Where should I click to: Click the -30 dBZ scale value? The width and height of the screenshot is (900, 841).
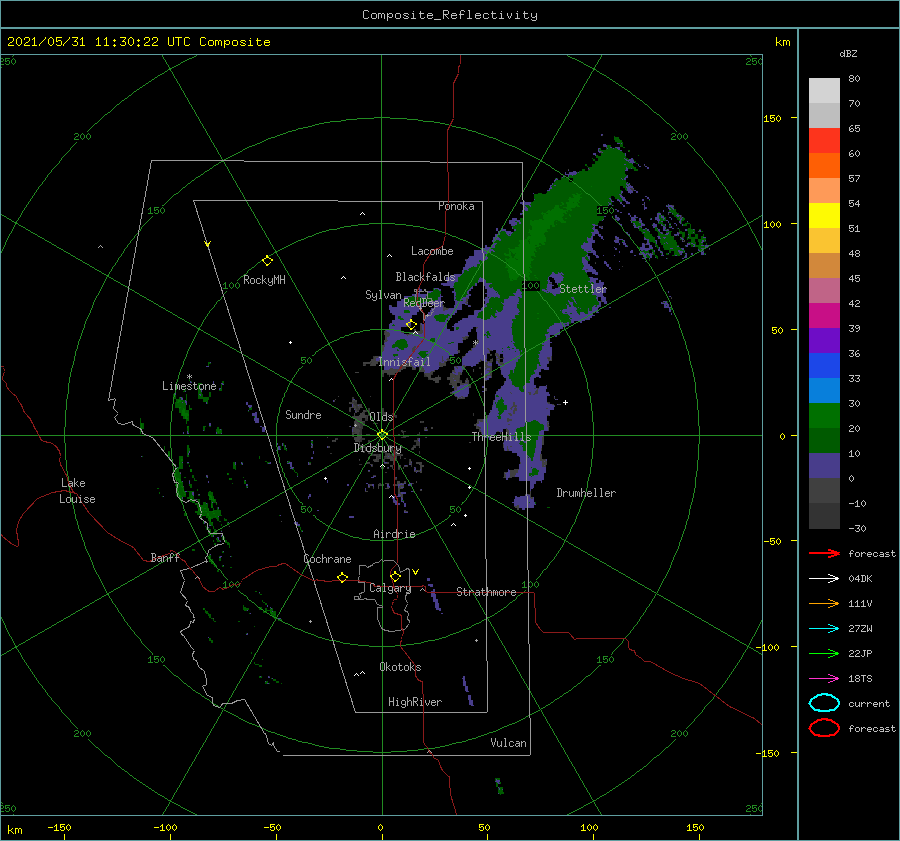click(x=857, y=528)
